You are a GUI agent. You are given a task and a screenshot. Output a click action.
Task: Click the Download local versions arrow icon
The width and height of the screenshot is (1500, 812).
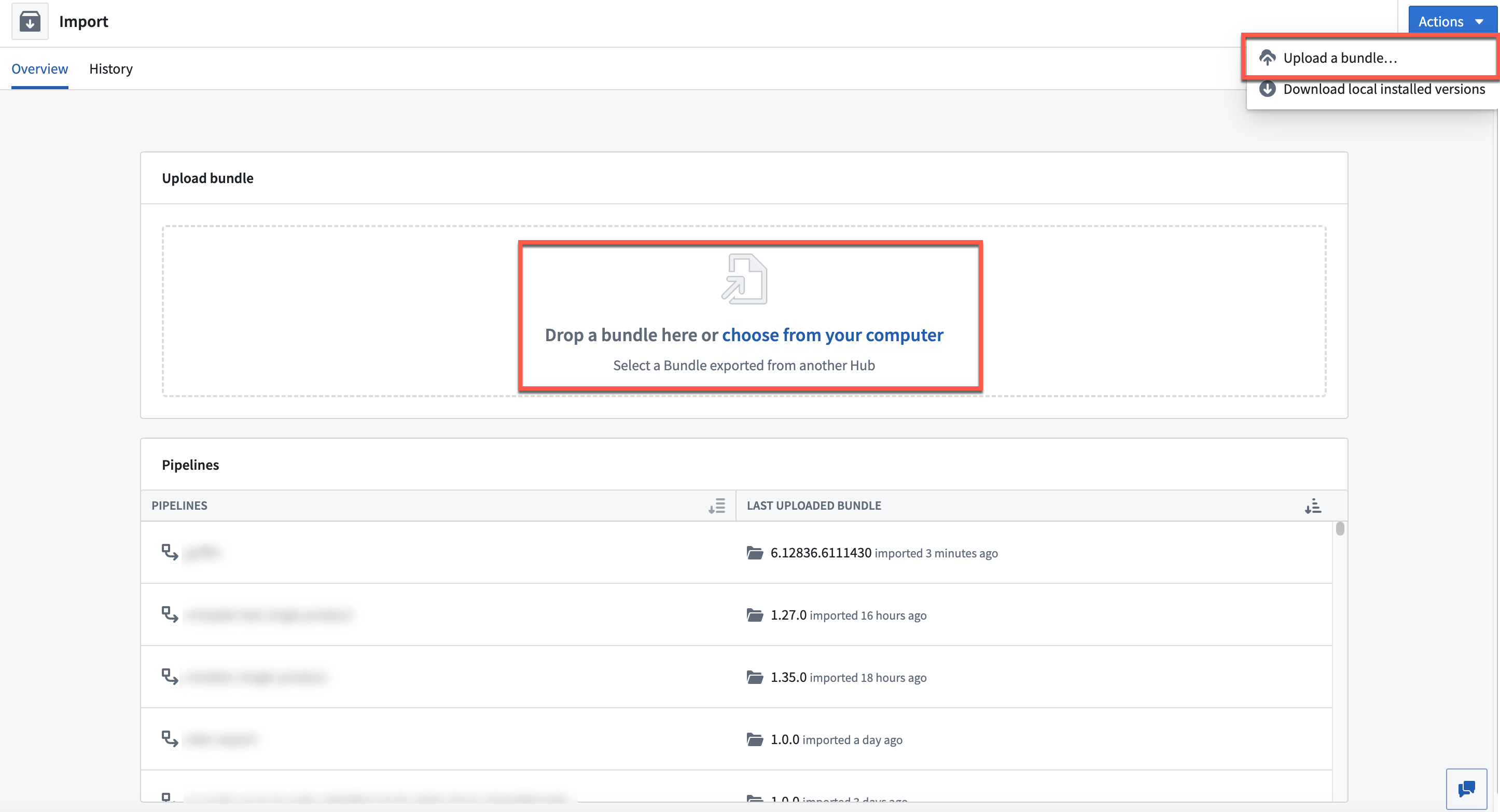pos(1268,89)
